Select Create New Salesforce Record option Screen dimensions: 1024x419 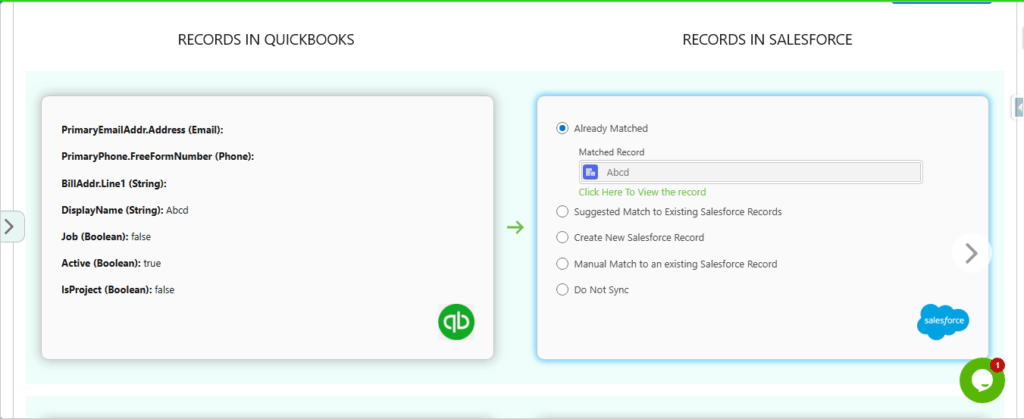562,238
